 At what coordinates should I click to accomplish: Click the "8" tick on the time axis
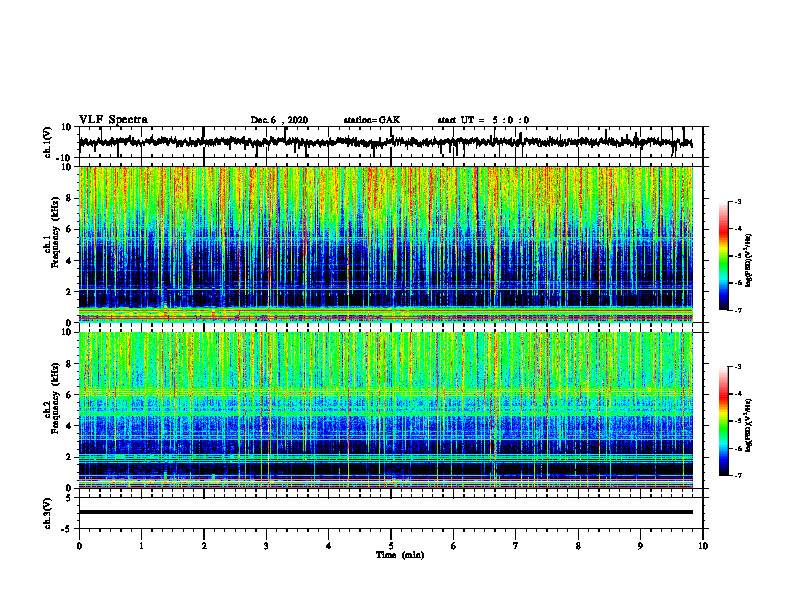(578, 546)
